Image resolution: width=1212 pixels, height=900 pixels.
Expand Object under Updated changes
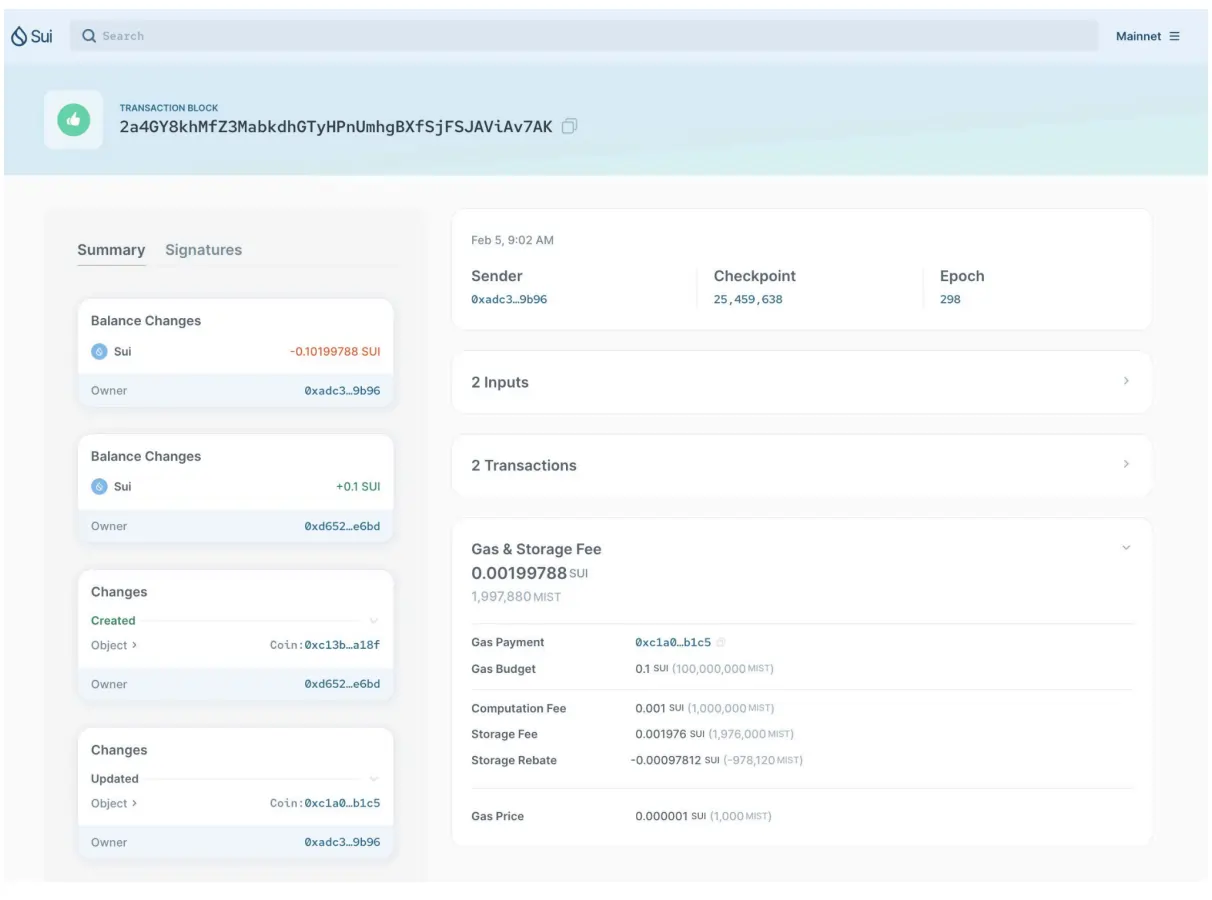tap(114, 803)
